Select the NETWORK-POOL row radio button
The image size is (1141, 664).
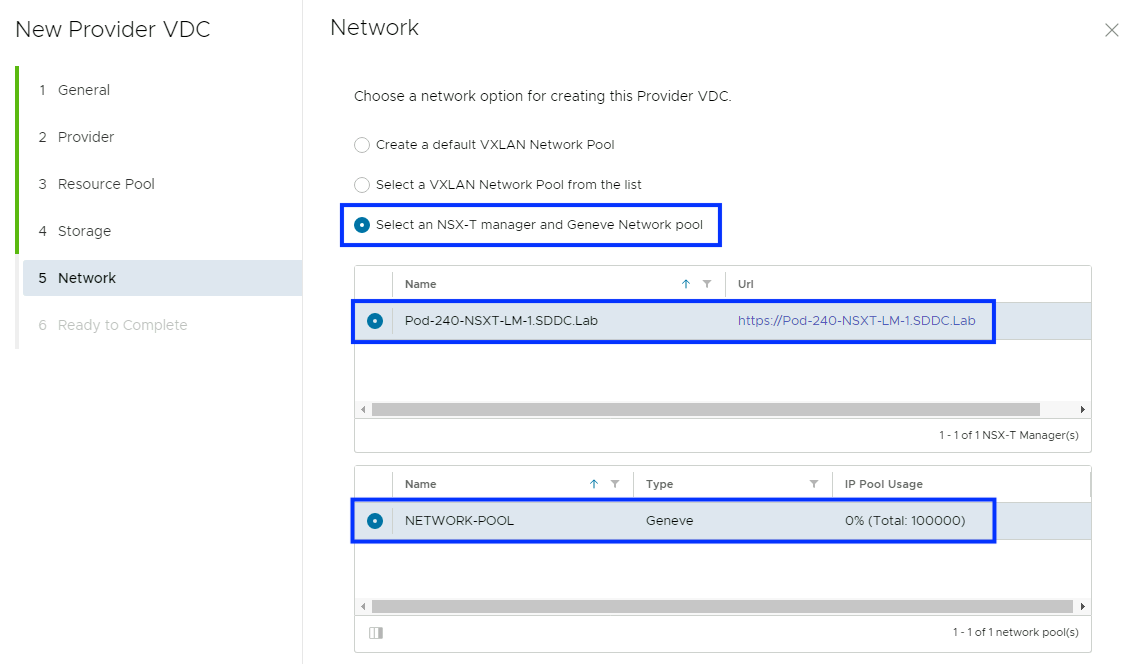(x=375, y=521)
